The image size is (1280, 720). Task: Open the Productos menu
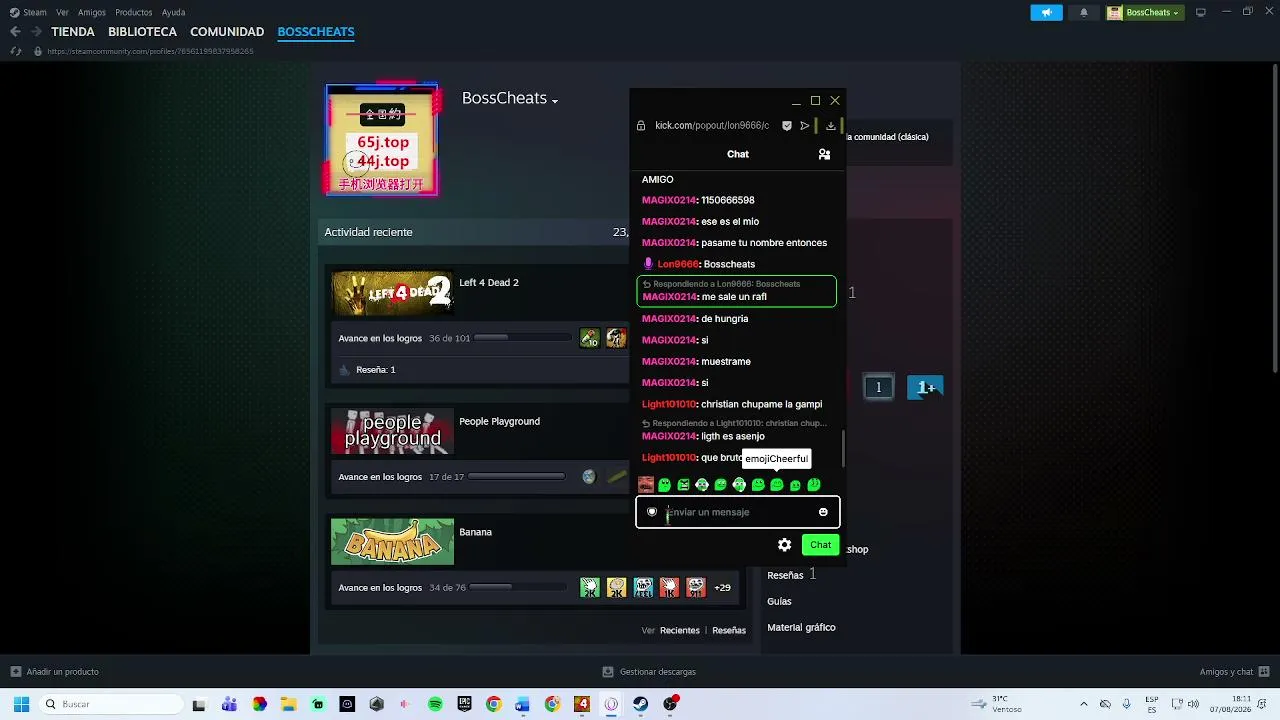134,12
